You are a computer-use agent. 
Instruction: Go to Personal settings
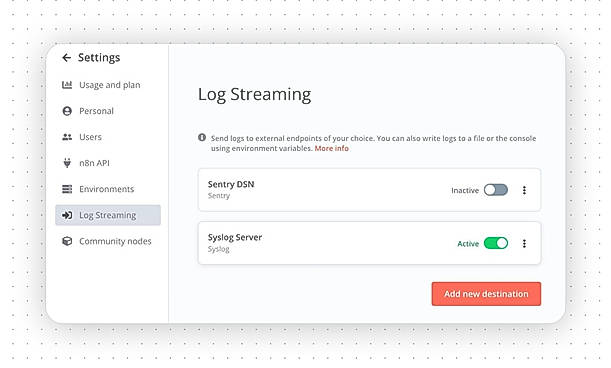108,111
